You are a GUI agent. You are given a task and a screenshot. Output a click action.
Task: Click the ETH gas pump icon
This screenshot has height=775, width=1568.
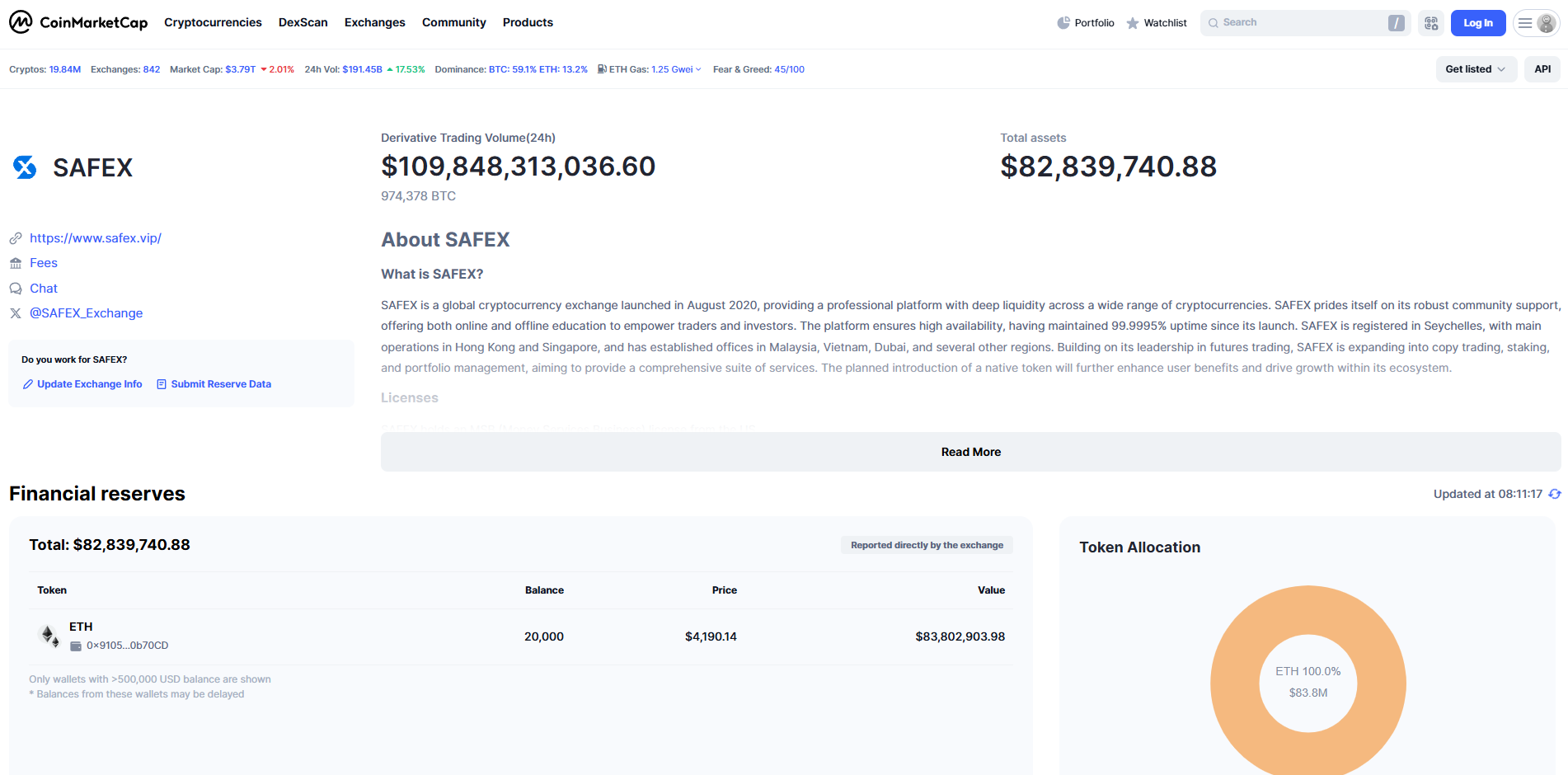602,69
